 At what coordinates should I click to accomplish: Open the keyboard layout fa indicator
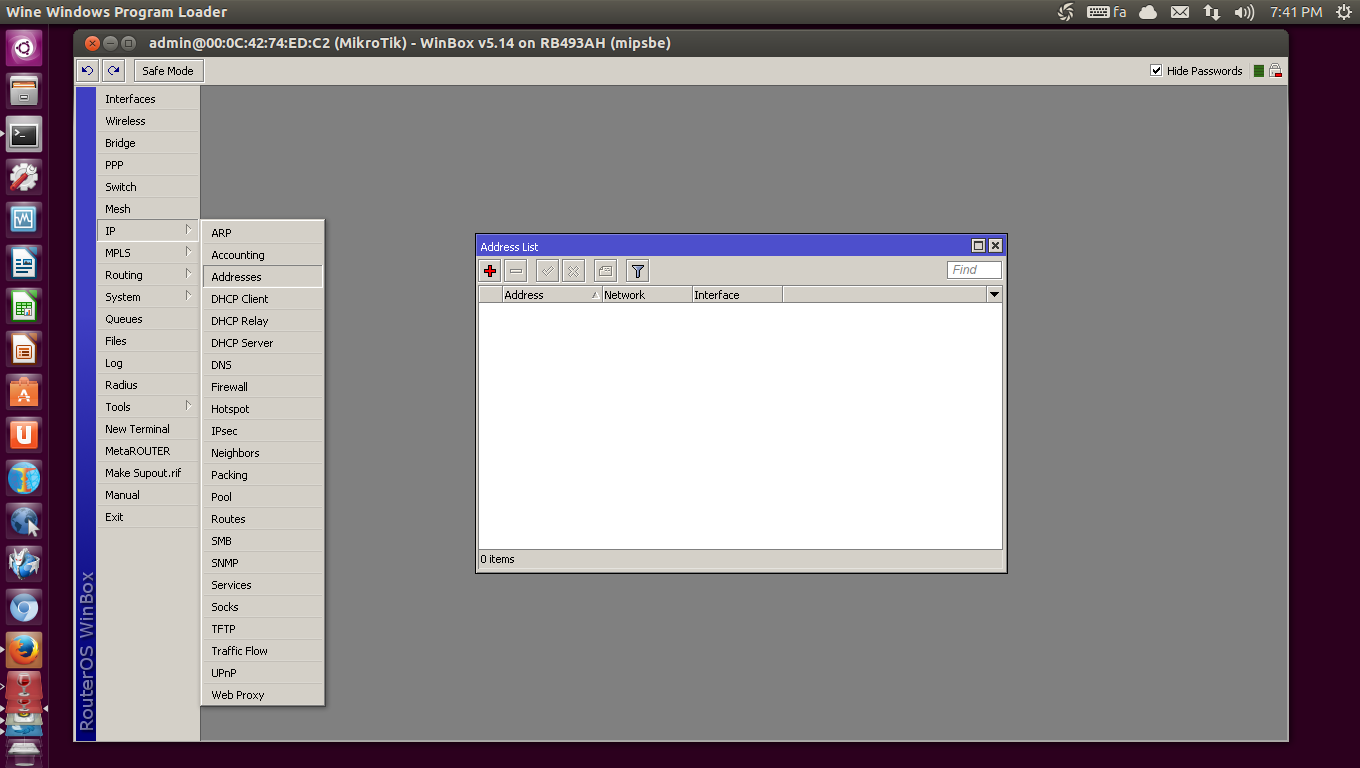click(1107, 12)
